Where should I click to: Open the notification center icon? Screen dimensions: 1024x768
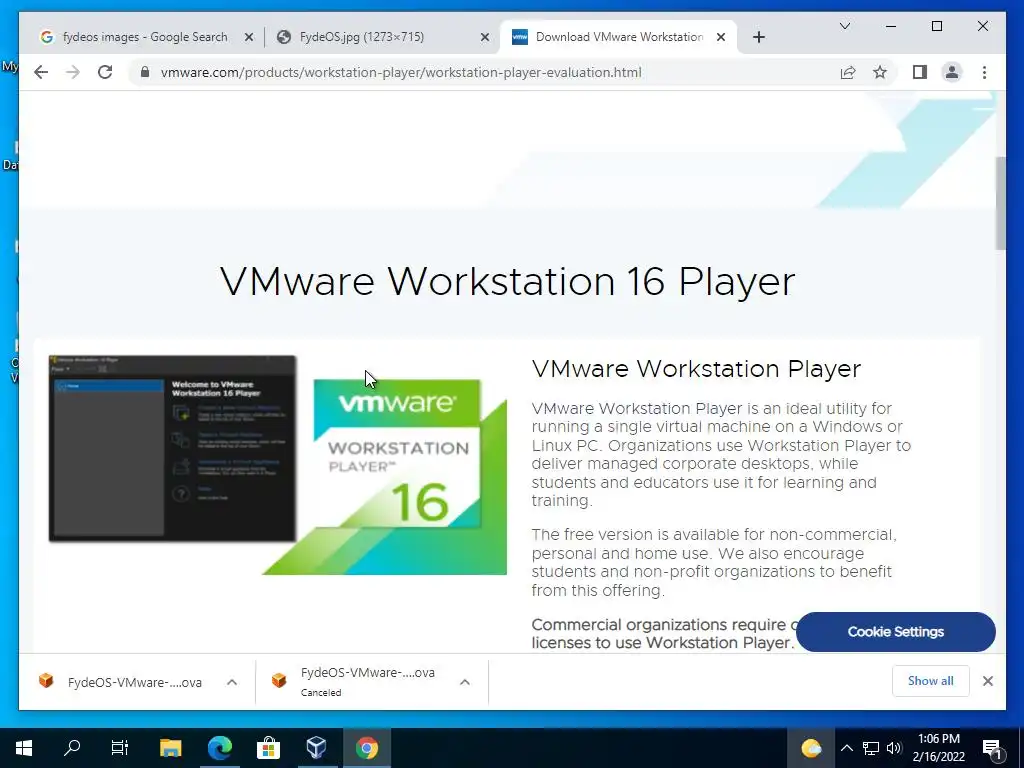tap(993, 748)
